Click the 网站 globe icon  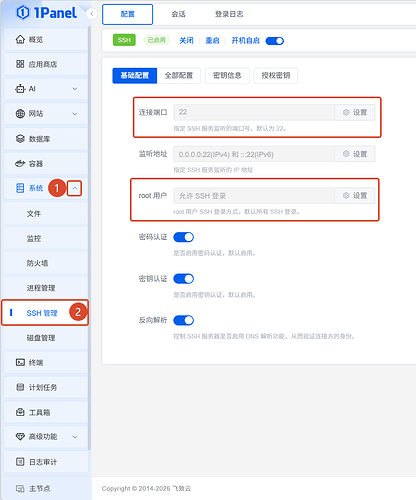[x=20, y=114]
